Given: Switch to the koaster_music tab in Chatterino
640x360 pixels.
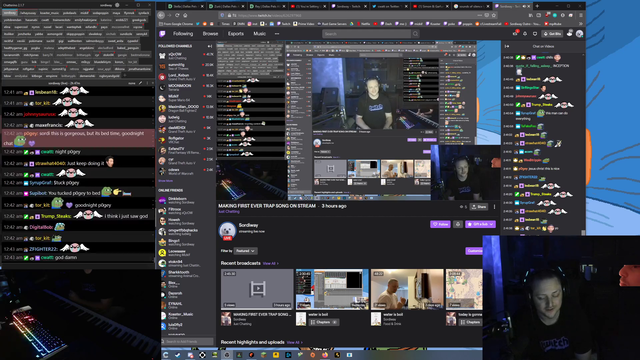Looking at the screenshot, I should coord(49,13).
